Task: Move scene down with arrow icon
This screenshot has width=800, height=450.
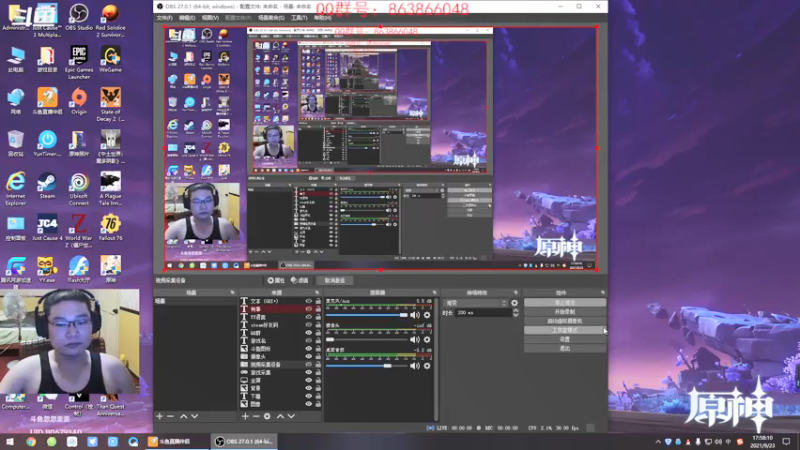Action: pyautogui.click(x=194, y=416)
